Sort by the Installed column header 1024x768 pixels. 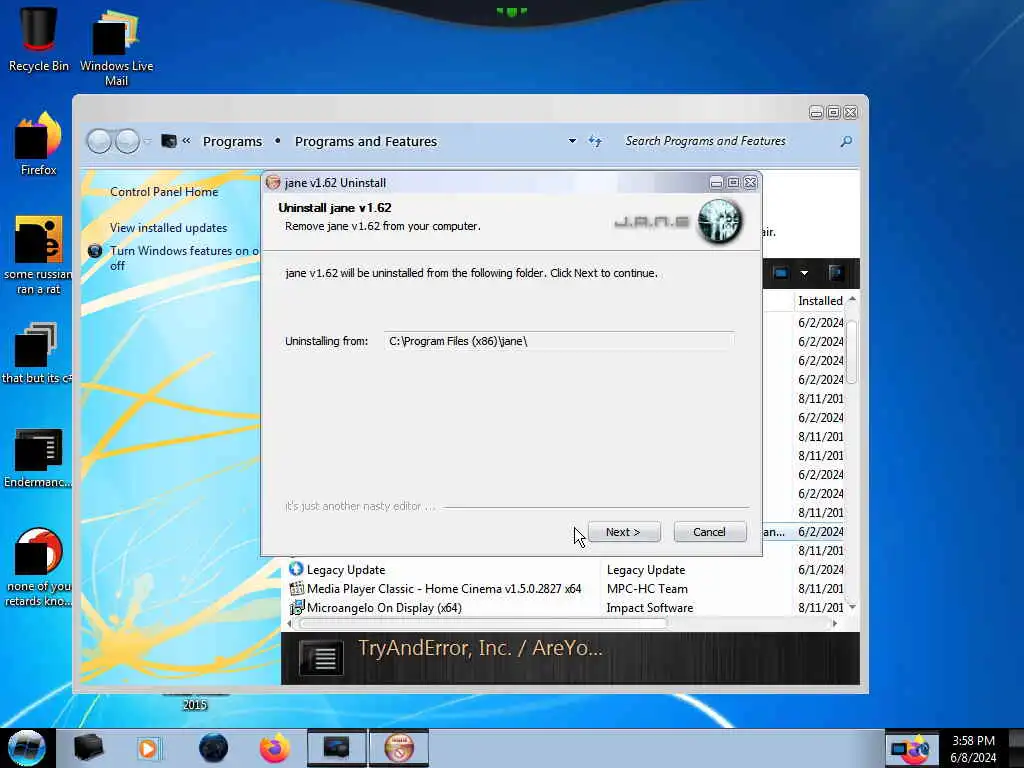[x=820, y=300]
